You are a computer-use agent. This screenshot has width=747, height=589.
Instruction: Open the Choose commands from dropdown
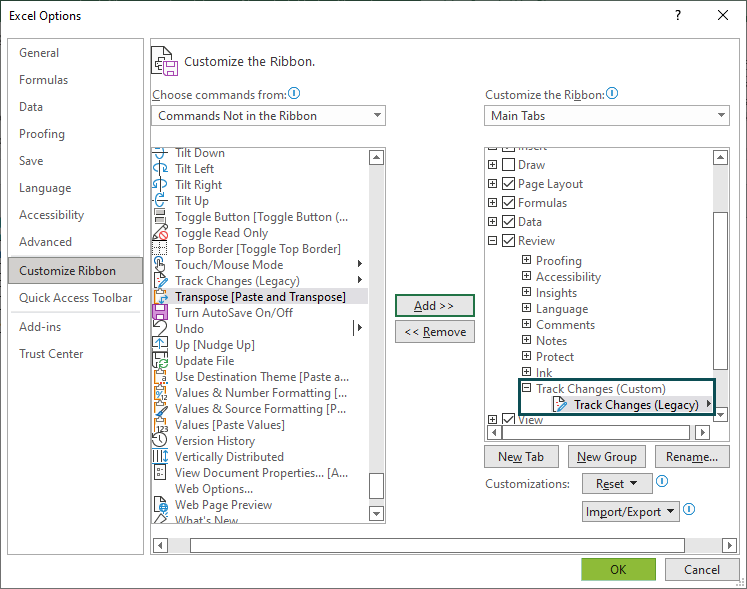coord(268,116)
